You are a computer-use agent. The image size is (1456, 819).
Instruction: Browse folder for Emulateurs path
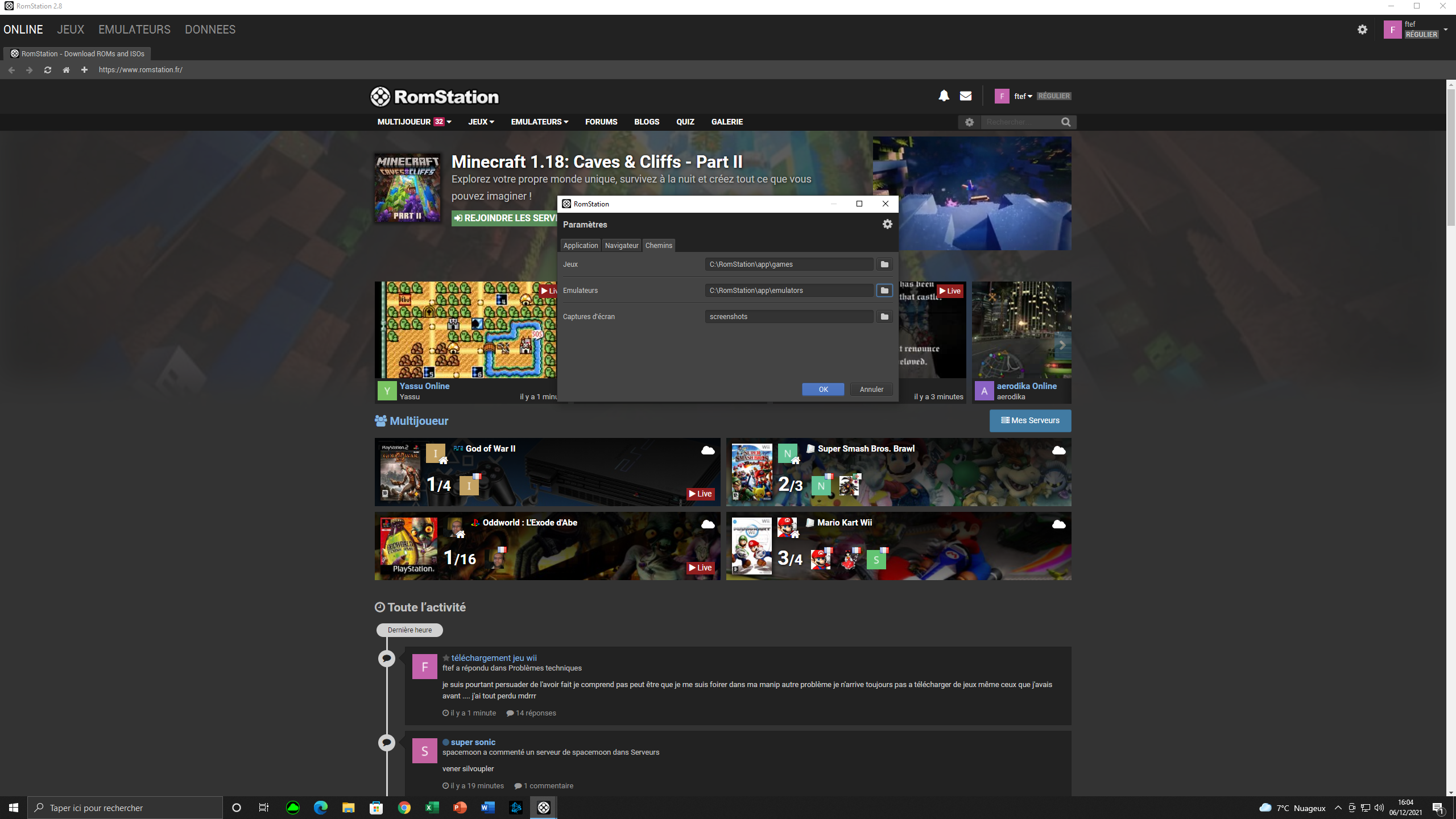[x=884, y=291]
